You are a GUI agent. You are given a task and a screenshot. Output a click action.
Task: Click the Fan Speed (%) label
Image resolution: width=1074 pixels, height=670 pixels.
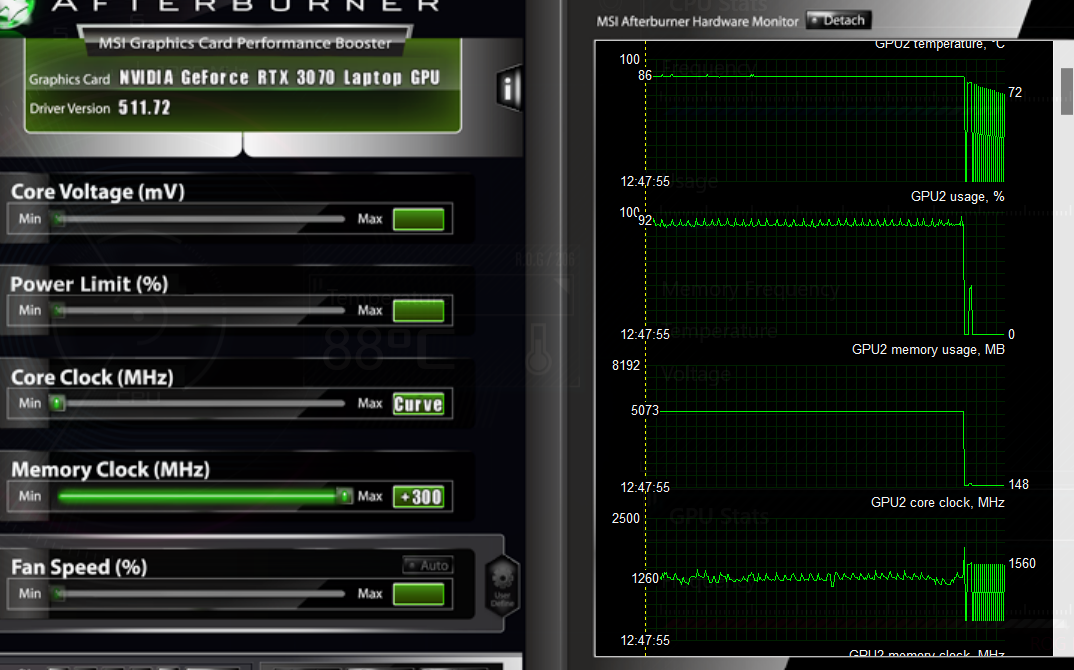pyautogui.click(x=79, y=567)
